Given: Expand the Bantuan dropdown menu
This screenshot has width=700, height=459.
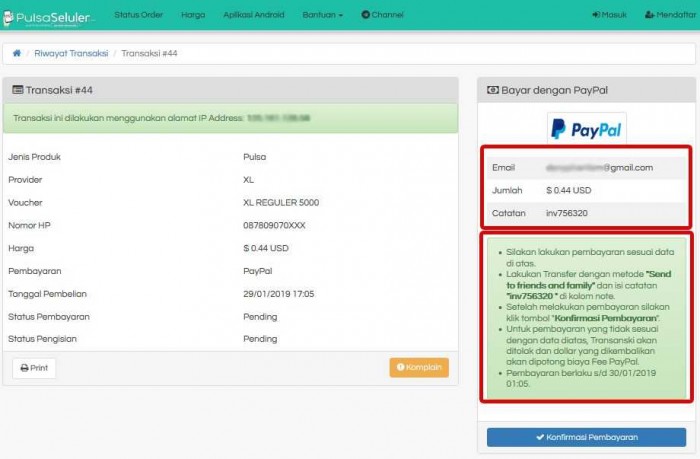Looking at the screenshot, I should click(x=322, y=15).
